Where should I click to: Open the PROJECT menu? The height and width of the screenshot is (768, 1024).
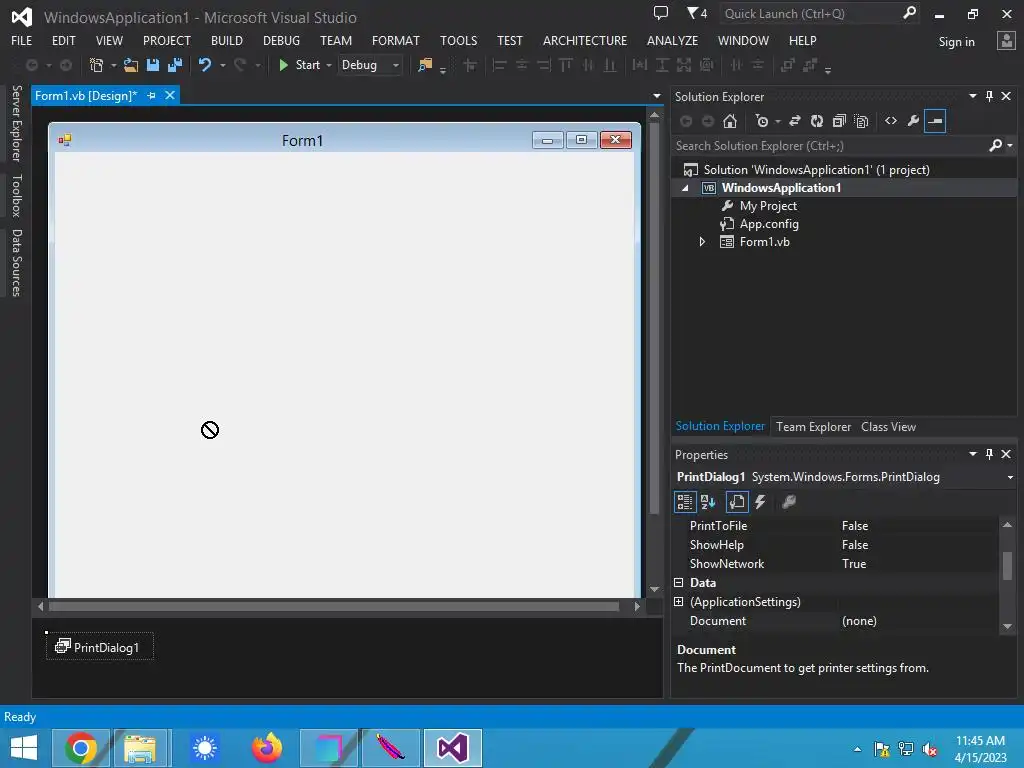pos(167,40)
